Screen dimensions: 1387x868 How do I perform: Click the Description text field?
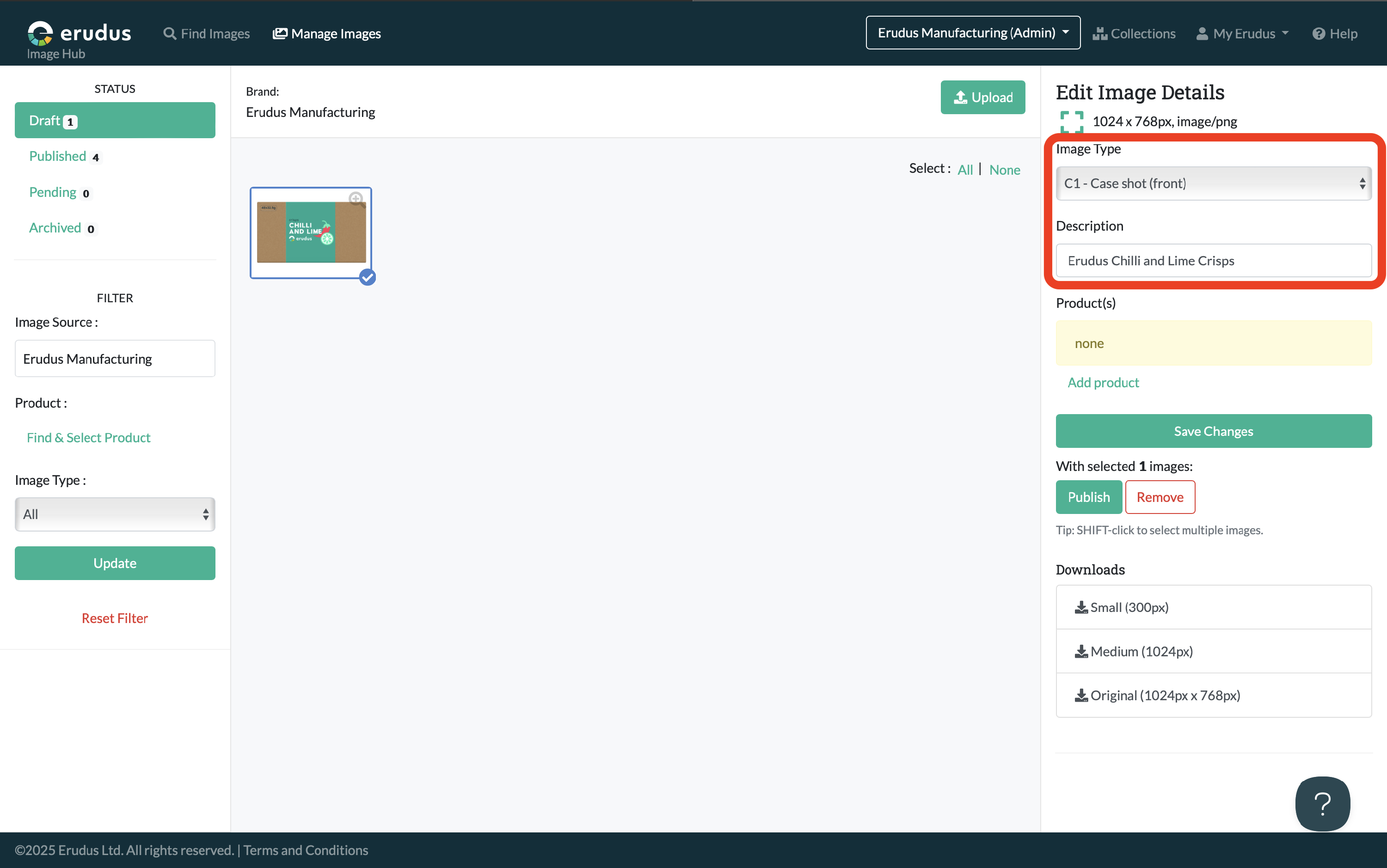pyautogui.click(x=1213, y=261)
